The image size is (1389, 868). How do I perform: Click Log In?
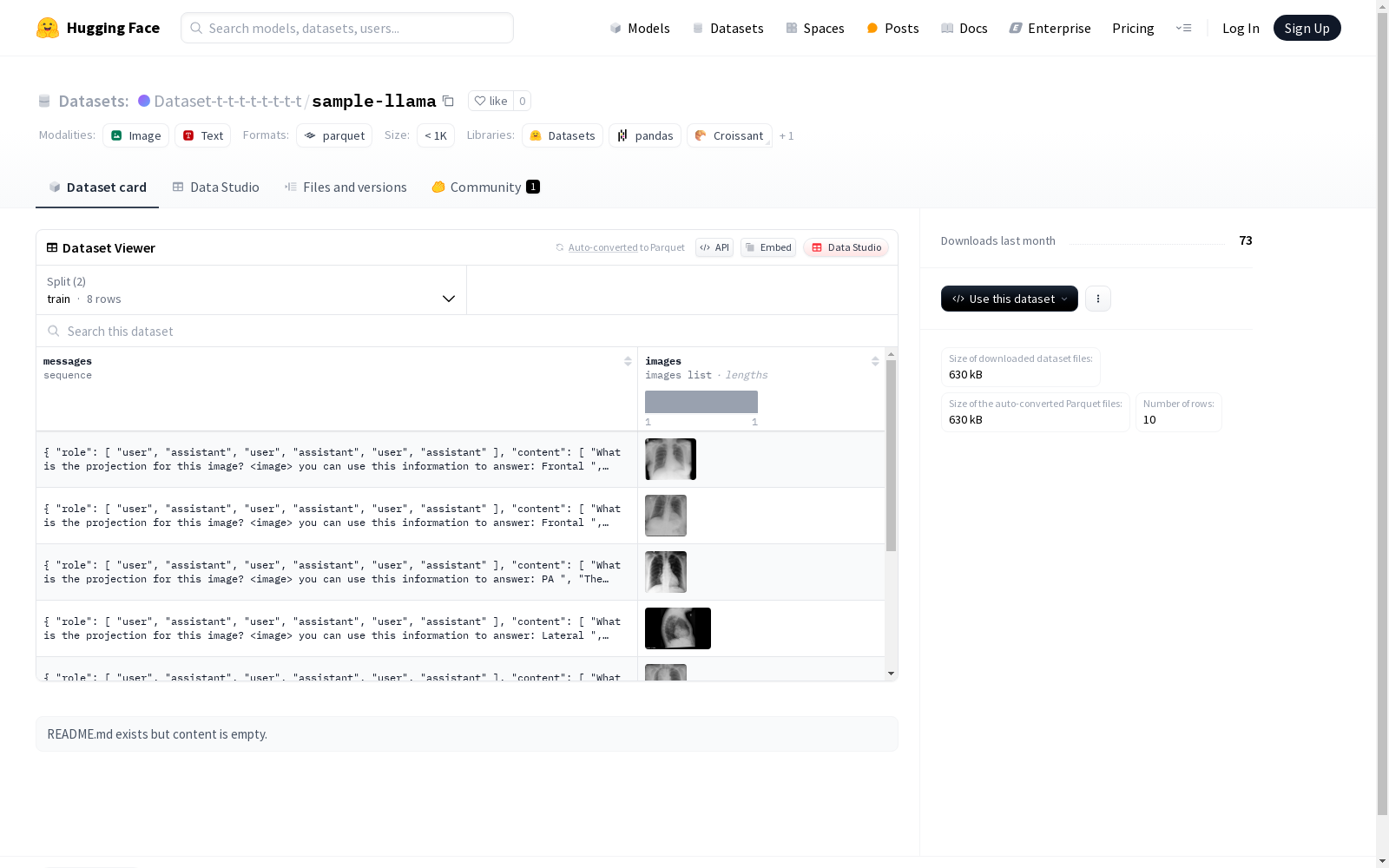1241,28
